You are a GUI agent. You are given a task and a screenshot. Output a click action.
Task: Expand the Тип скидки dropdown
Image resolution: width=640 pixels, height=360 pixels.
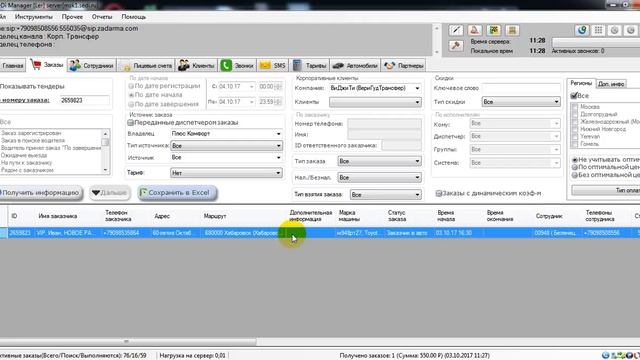(x=556, y=102)
